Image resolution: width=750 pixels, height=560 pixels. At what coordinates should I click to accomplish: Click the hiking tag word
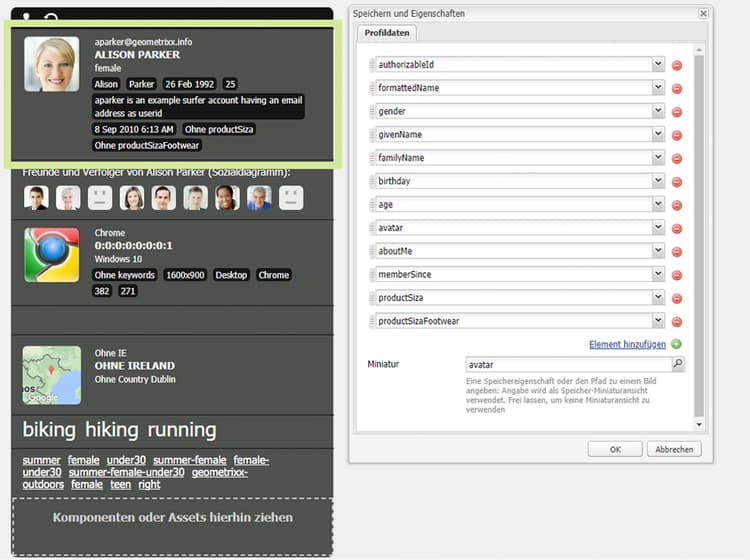tap(112, 429)
